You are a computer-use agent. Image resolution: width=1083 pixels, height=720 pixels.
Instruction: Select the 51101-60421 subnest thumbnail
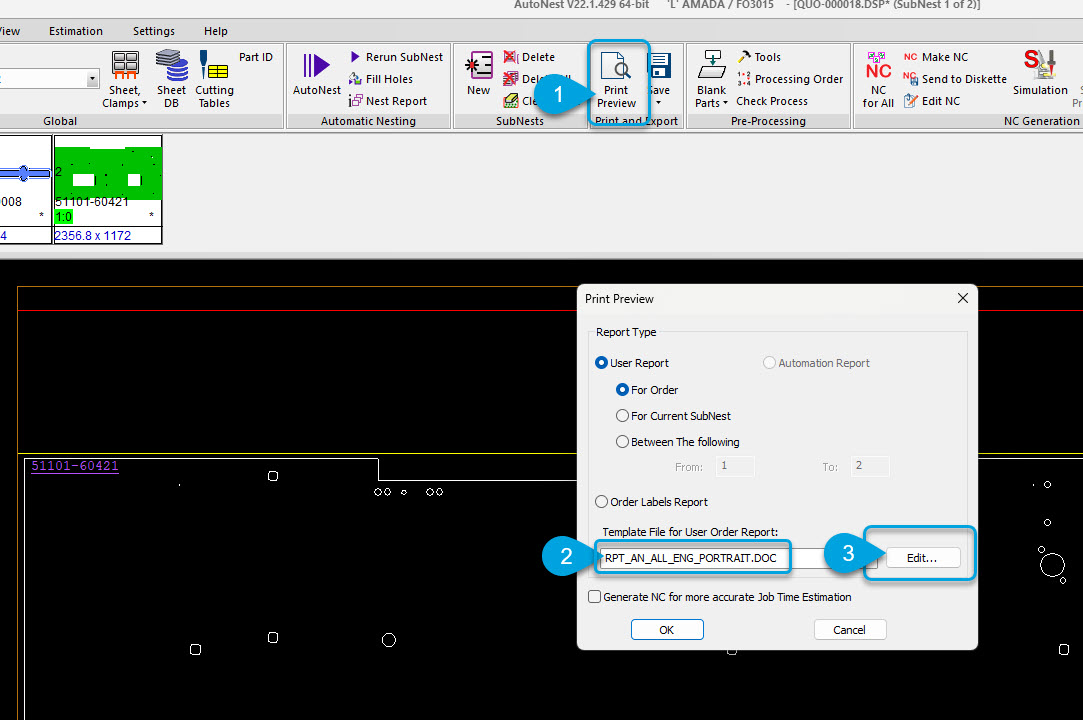(x=108, y=189)
